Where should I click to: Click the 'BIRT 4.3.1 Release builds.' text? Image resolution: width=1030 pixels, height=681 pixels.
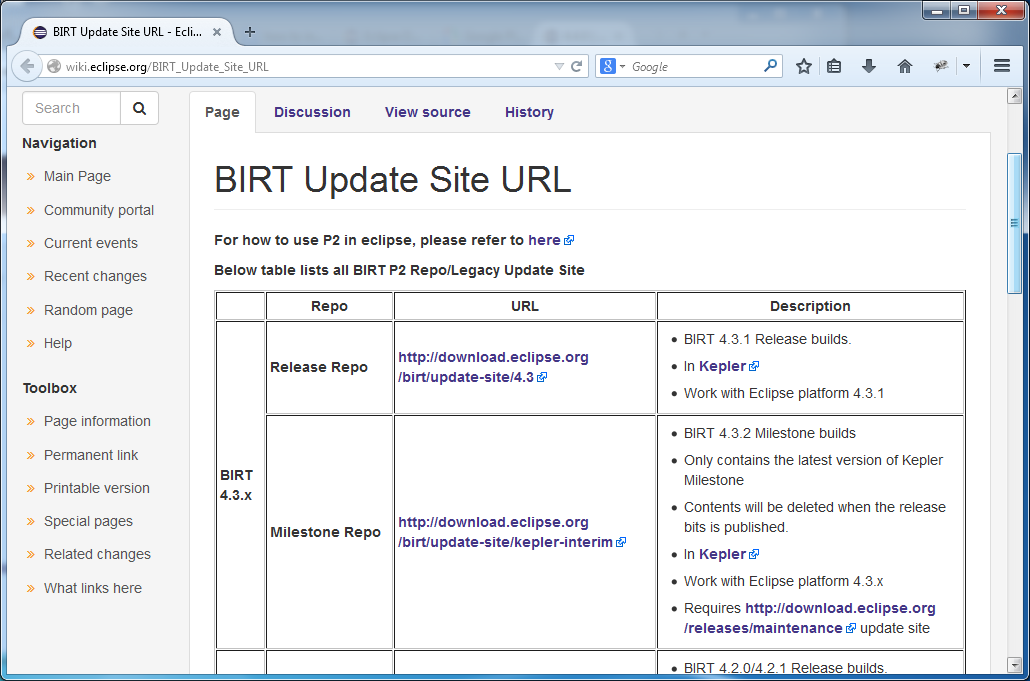pyautogui.click(x=767, y=340)
